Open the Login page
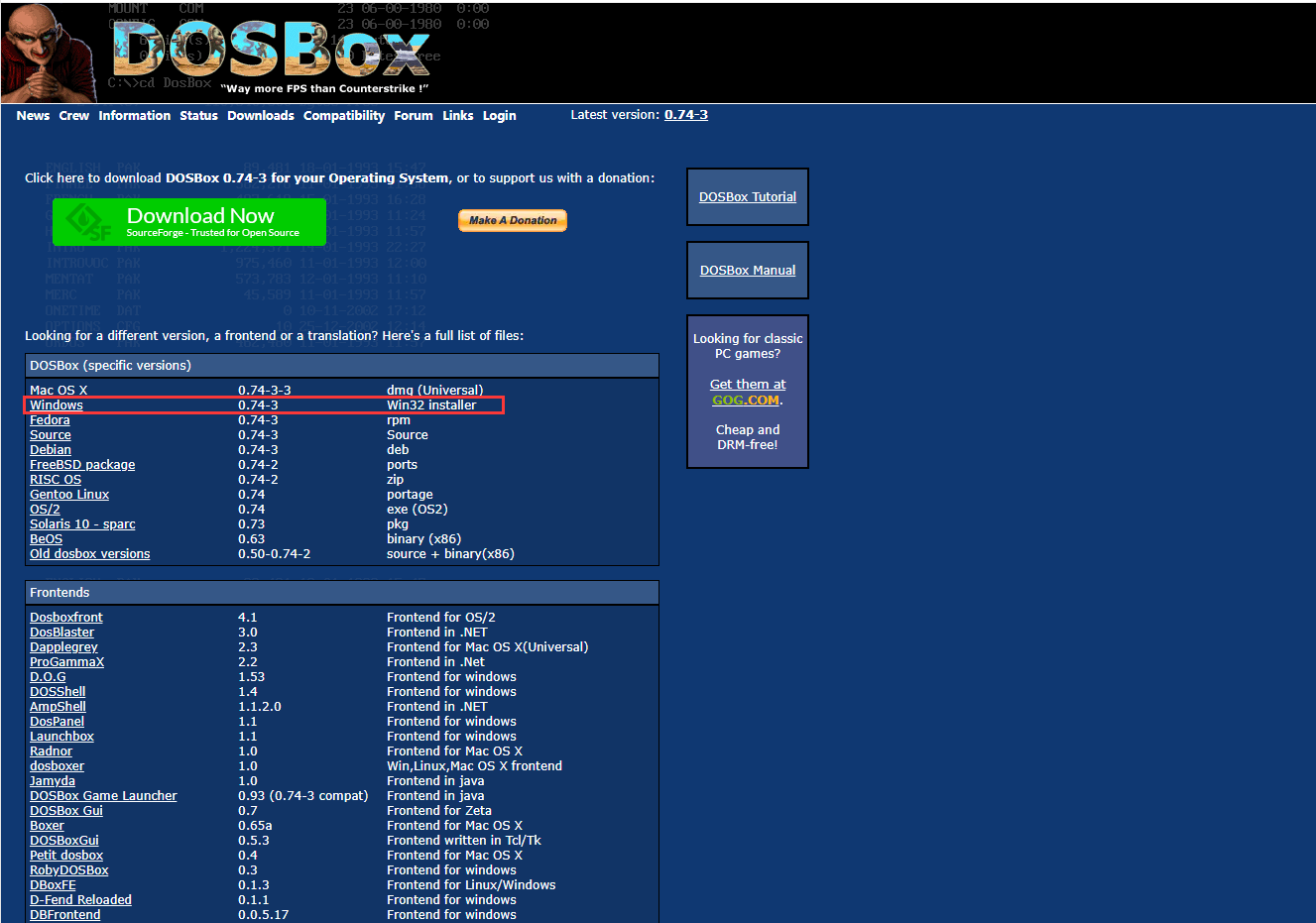Viewport: 1316px width, 923px height. pos(499,115)
